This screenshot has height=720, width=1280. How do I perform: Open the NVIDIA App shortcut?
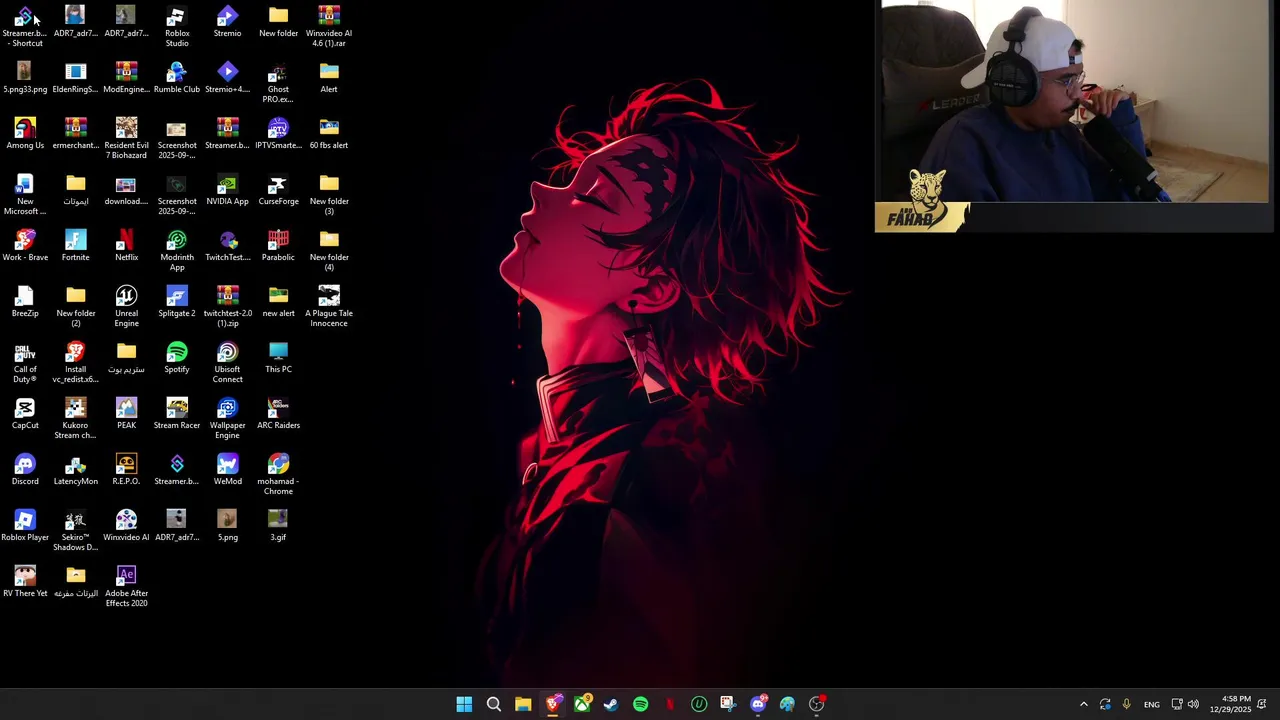227,190
